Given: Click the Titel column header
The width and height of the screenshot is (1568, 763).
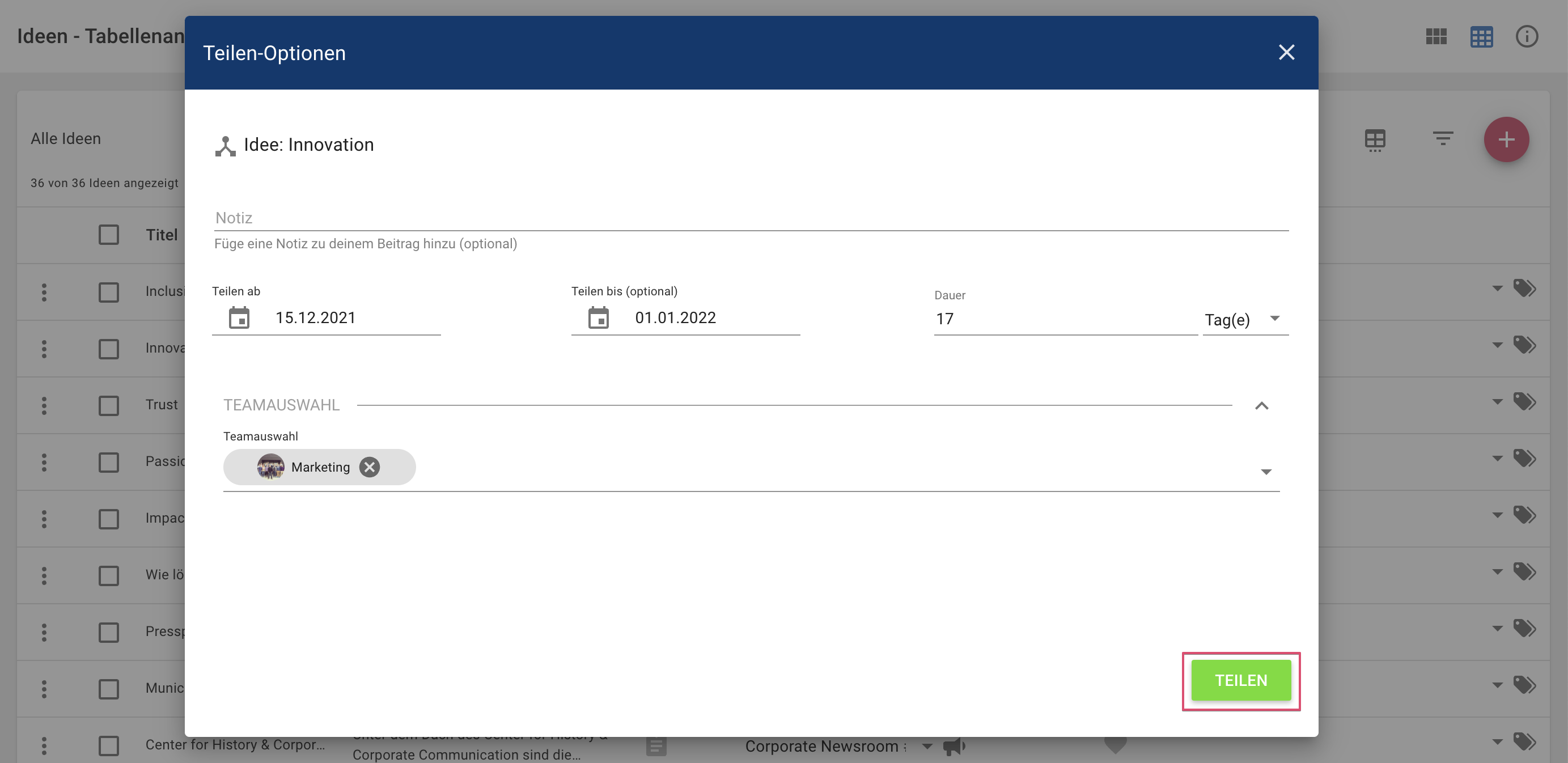Looking at the screenshot, I should [x=162, y=235].
